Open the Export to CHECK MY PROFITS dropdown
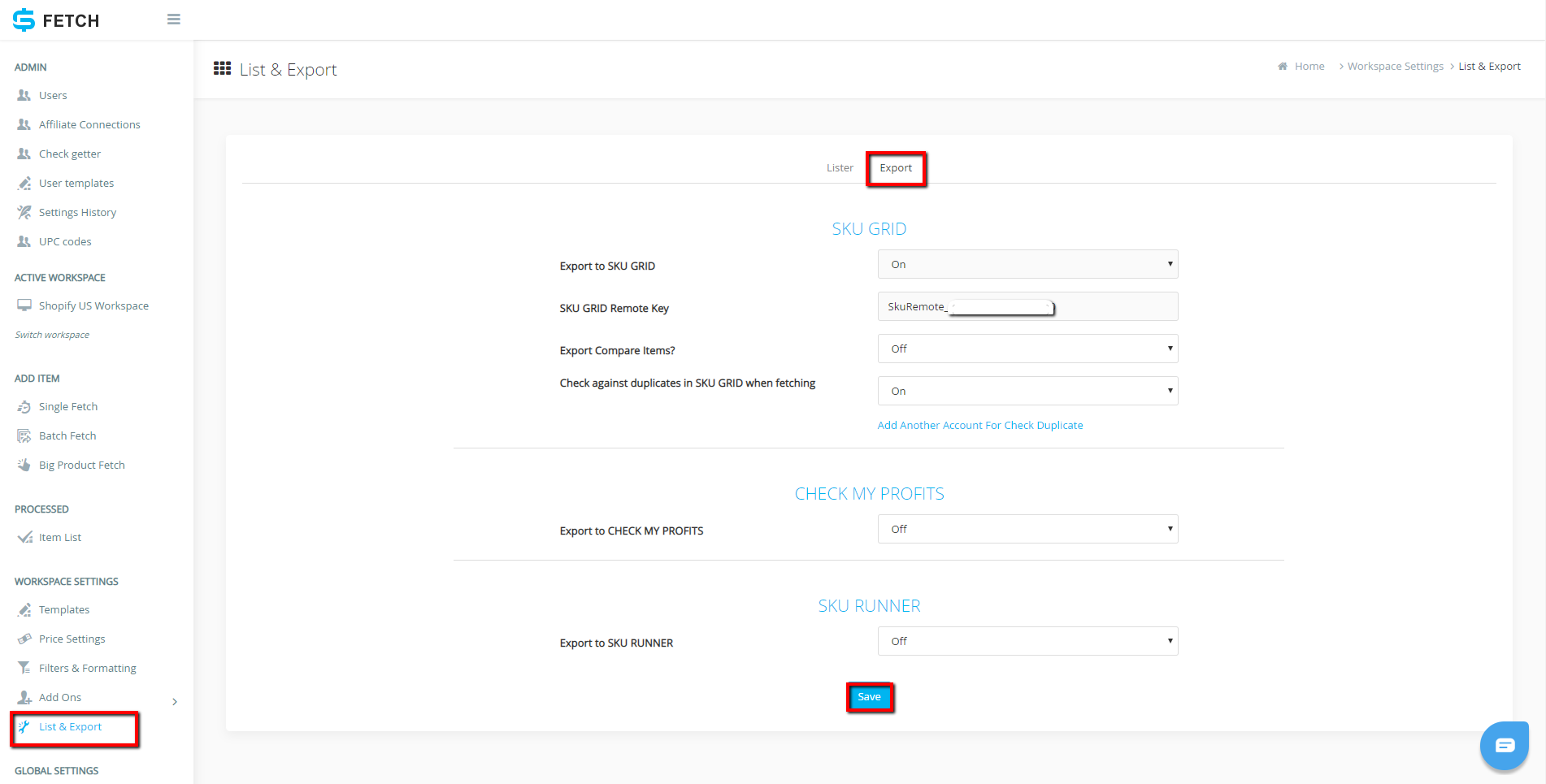 [x=1027, y=529]
